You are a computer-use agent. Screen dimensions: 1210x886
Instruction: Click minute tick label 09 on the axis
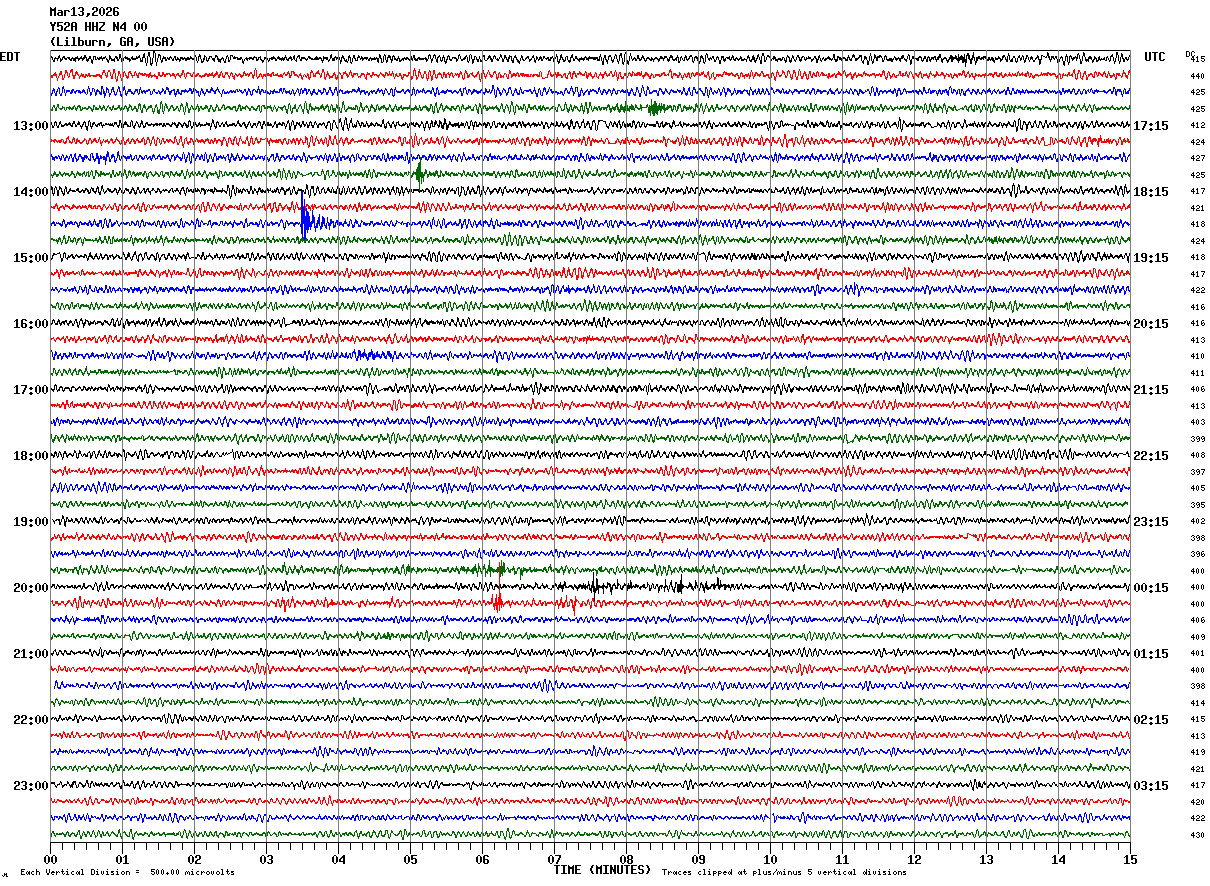698,859
